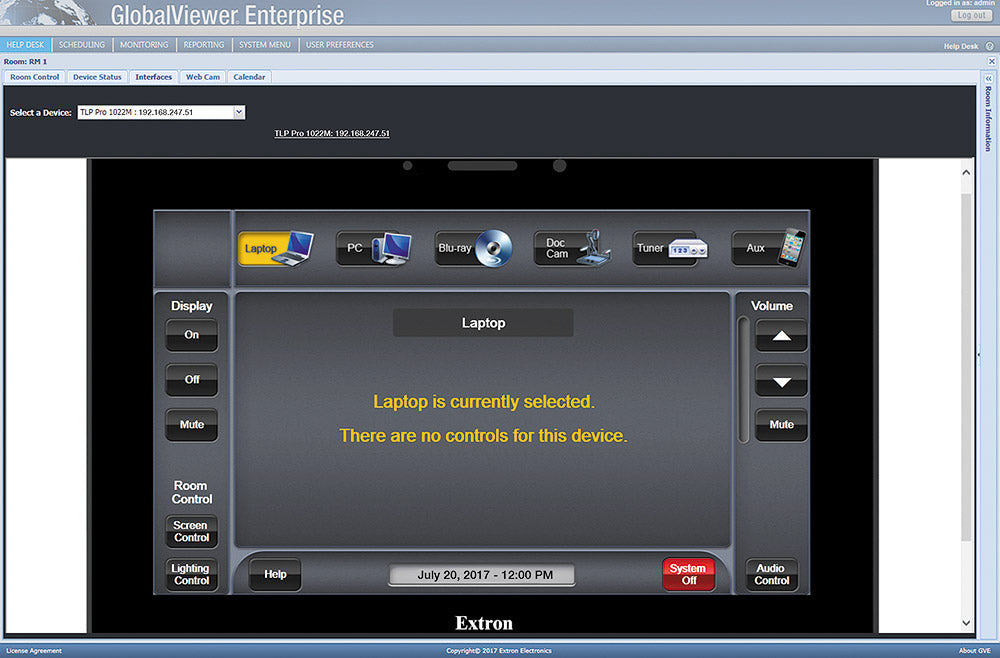Click the Volume up arrow button

(781, 335)
